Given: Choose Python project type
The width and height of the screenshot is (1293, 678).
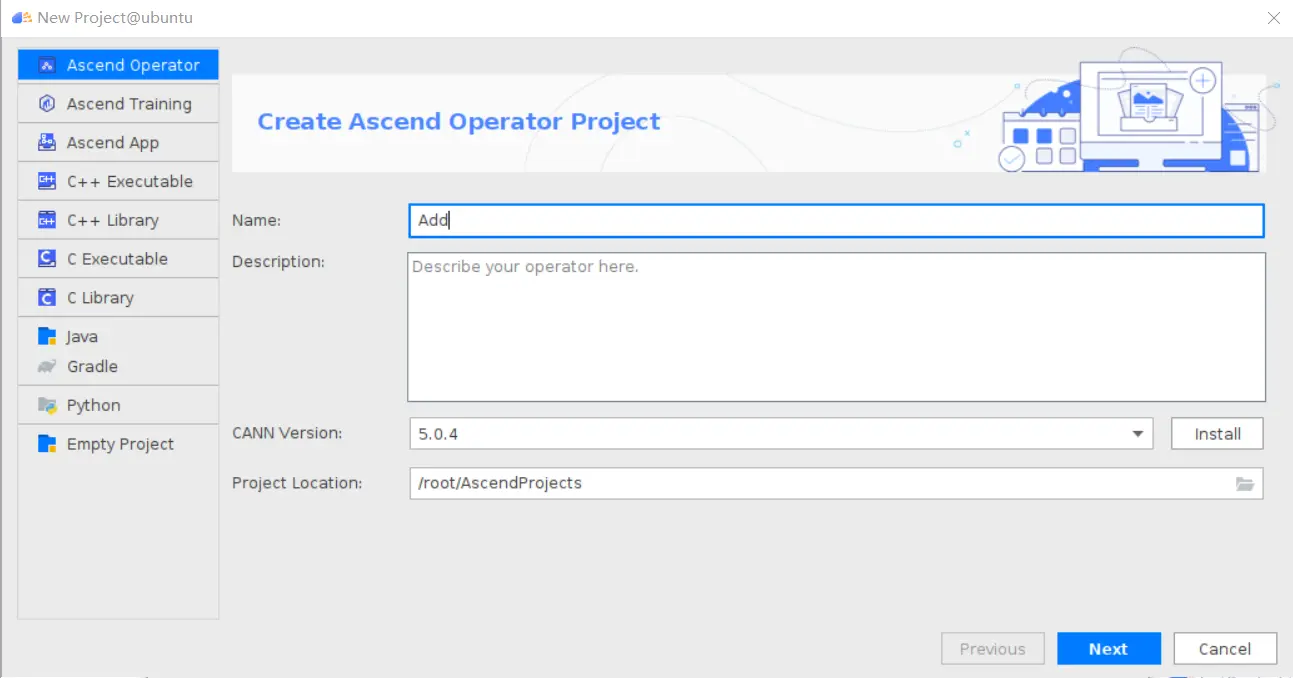Looking at the screenshot, I should click(118, 405).
